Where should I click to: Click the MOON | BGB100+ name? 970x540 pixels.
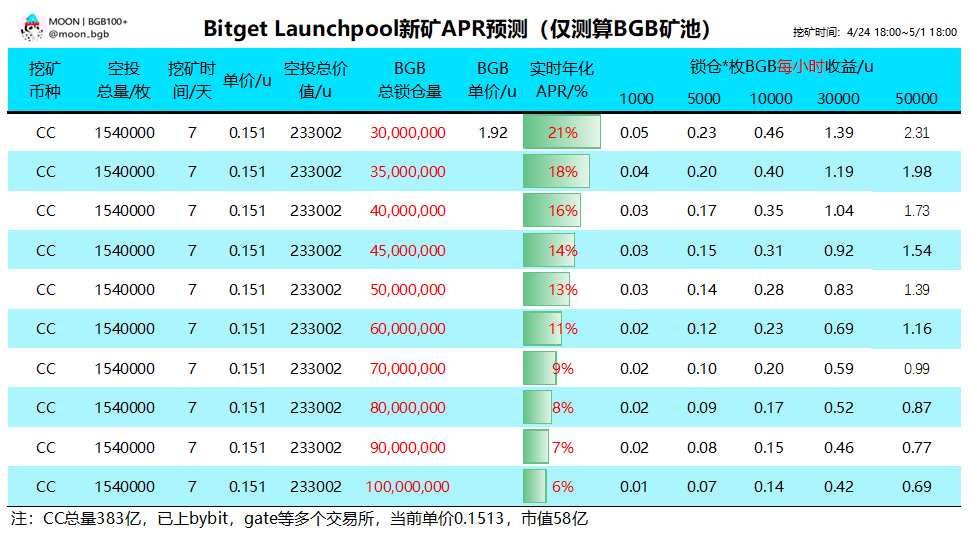88,22
